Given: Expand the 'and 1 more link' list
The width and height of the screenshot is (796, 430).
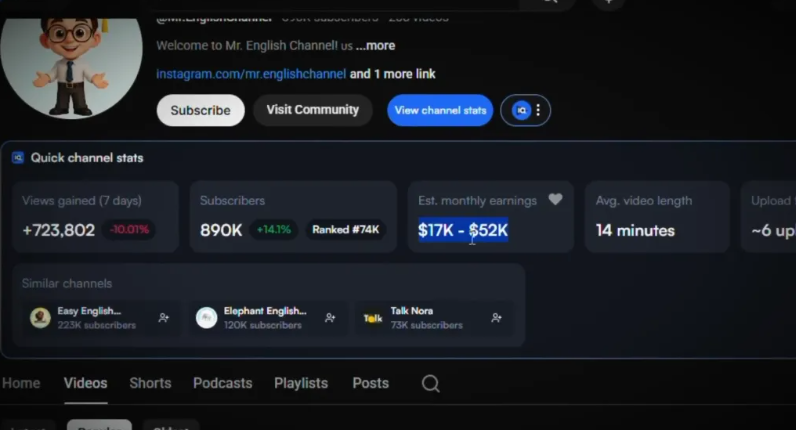Looking at the screenshot, I should [392, 74].
